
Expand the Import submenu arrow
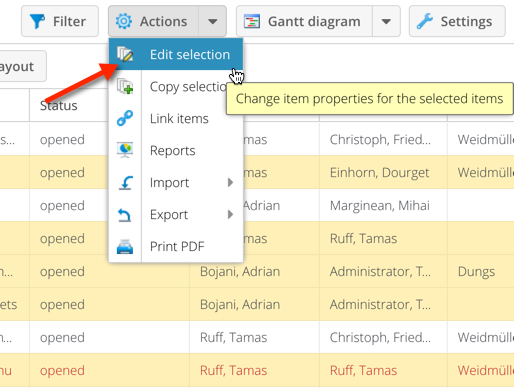coord(230,182)
